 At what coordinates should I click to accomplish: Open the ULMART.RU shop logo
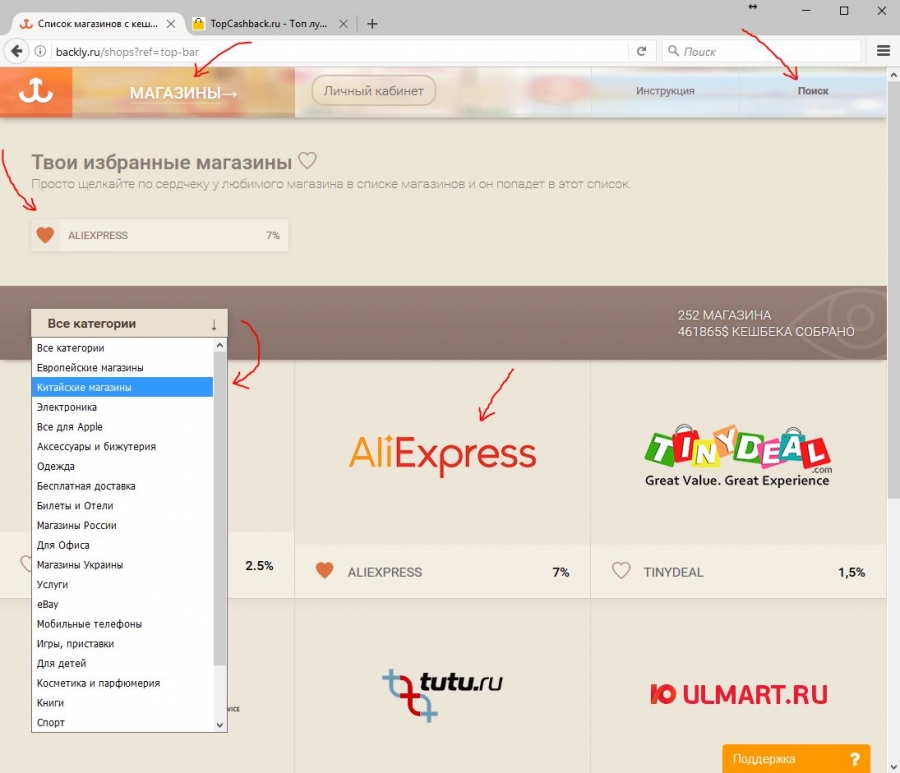tap(739, 694)
